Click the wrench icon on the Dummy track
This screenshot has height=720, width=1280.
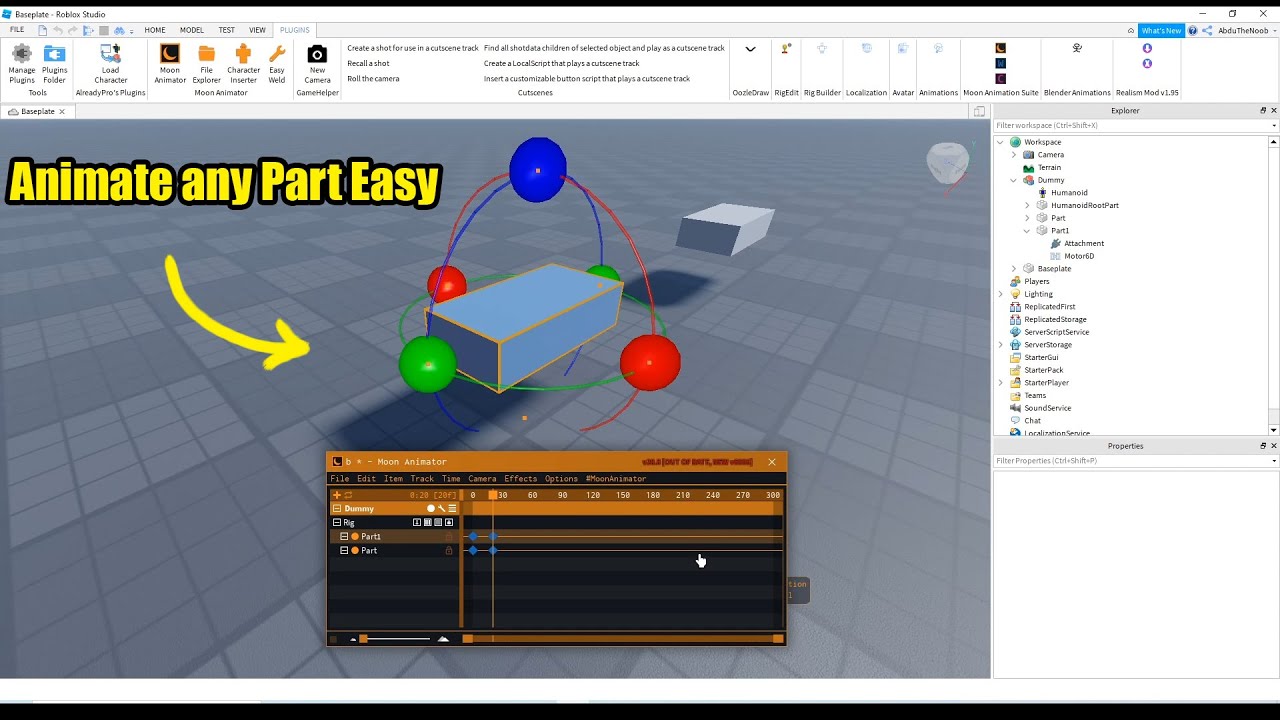pyautogui.click(x=441, y=509)
